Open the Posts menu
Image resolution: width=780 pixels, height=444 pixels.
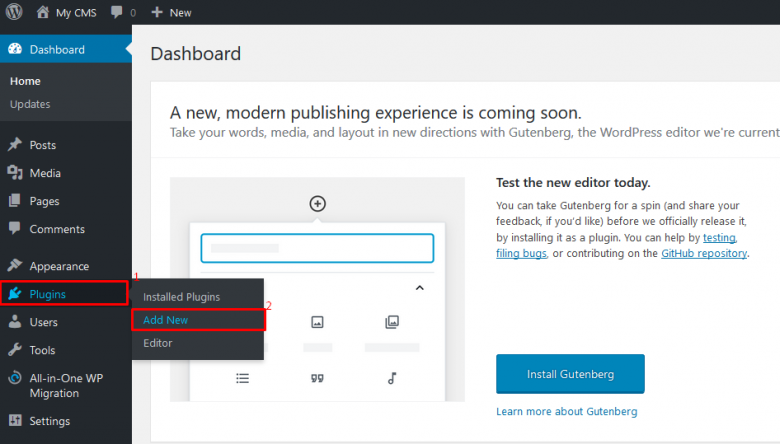[43, 145]
